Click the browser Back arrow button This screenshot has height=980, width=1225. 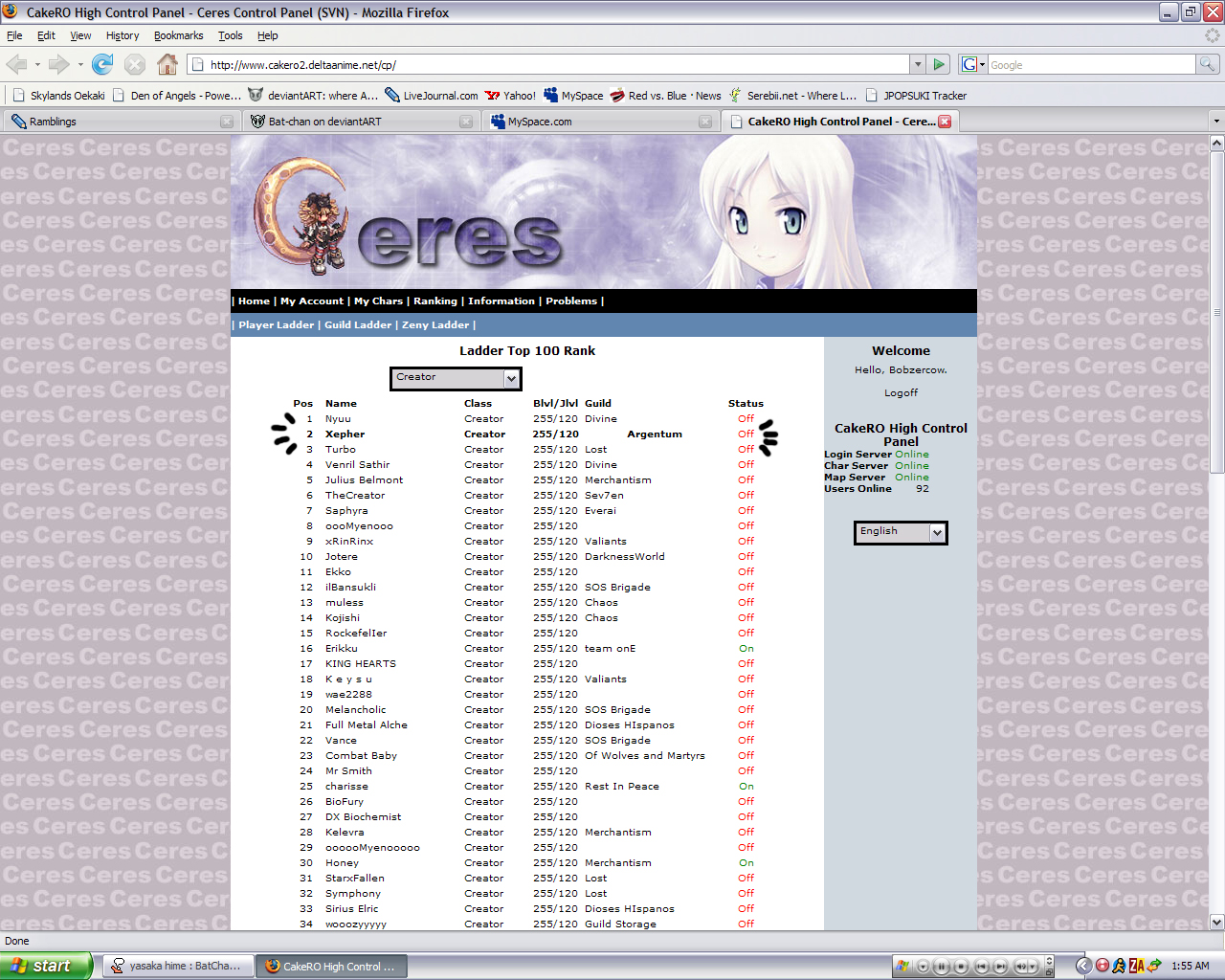tap(16, 64)
